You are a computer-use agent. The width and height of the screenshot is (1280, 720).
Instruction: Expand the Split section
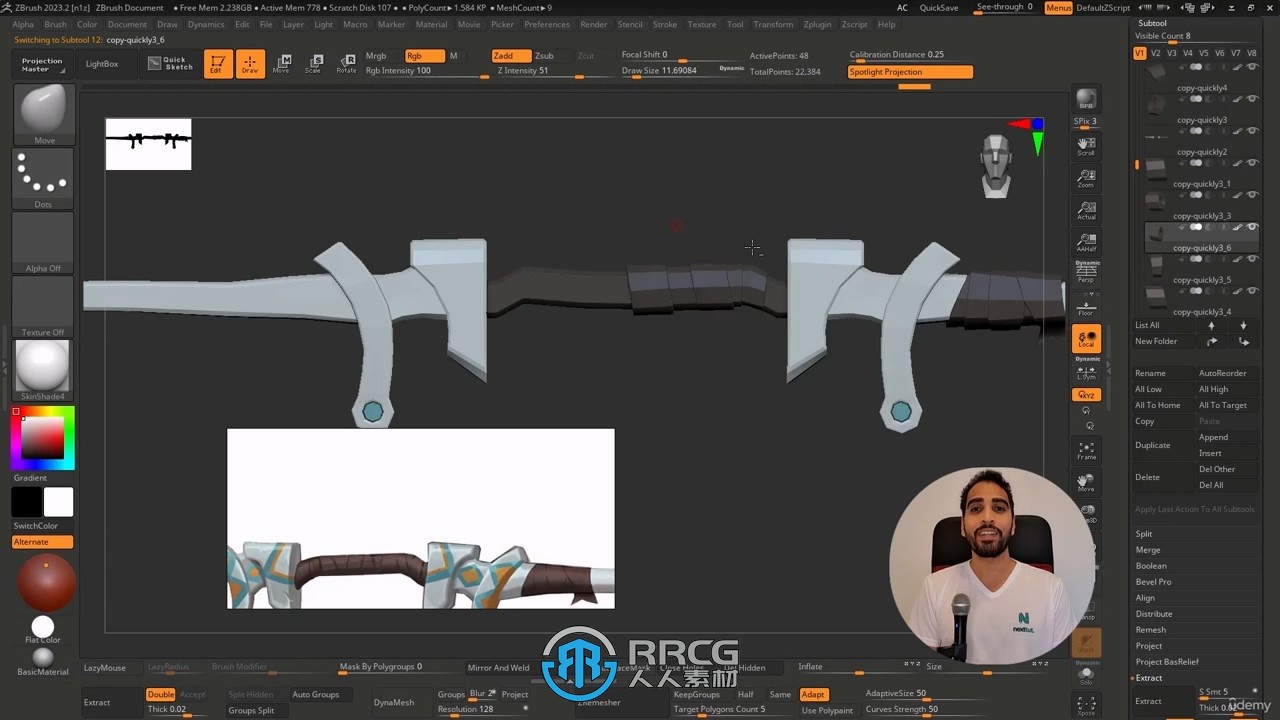click(x=1144, y=534)
